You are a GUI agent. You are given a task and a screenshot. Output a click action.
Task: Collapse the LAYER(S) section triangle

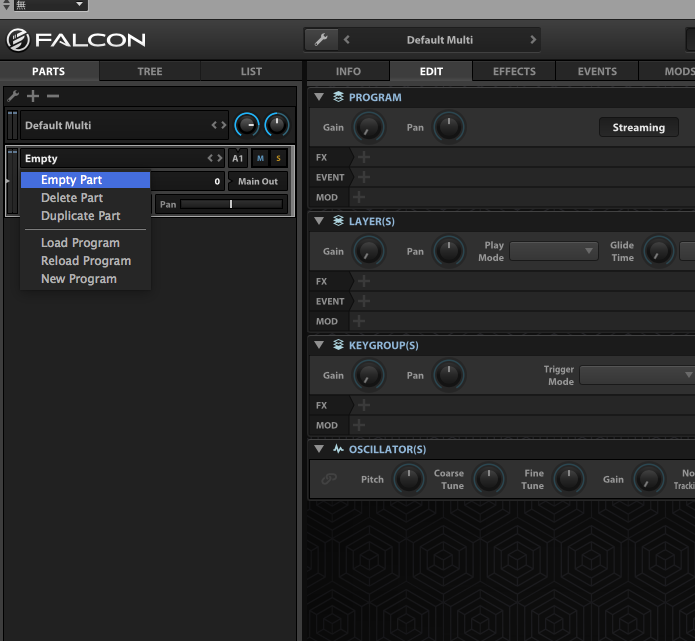[319, 221]
